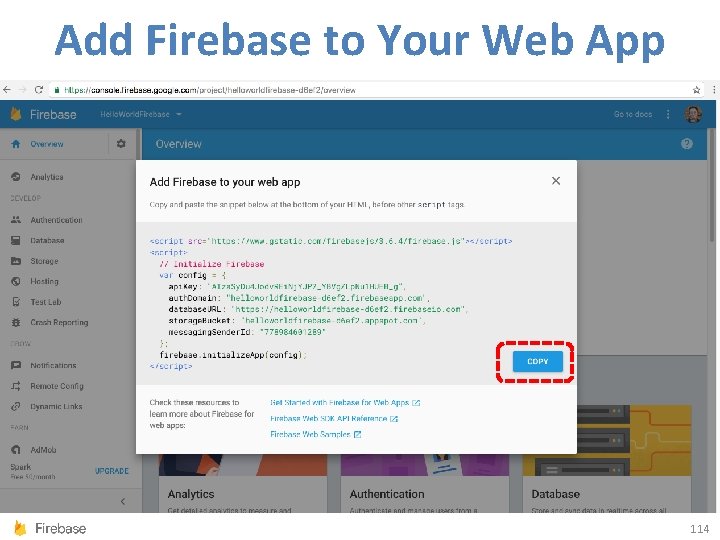The height and width of the screenshot is (540, 720).
Task: Click the browser forward arrow
Action: tap(22, 90)
